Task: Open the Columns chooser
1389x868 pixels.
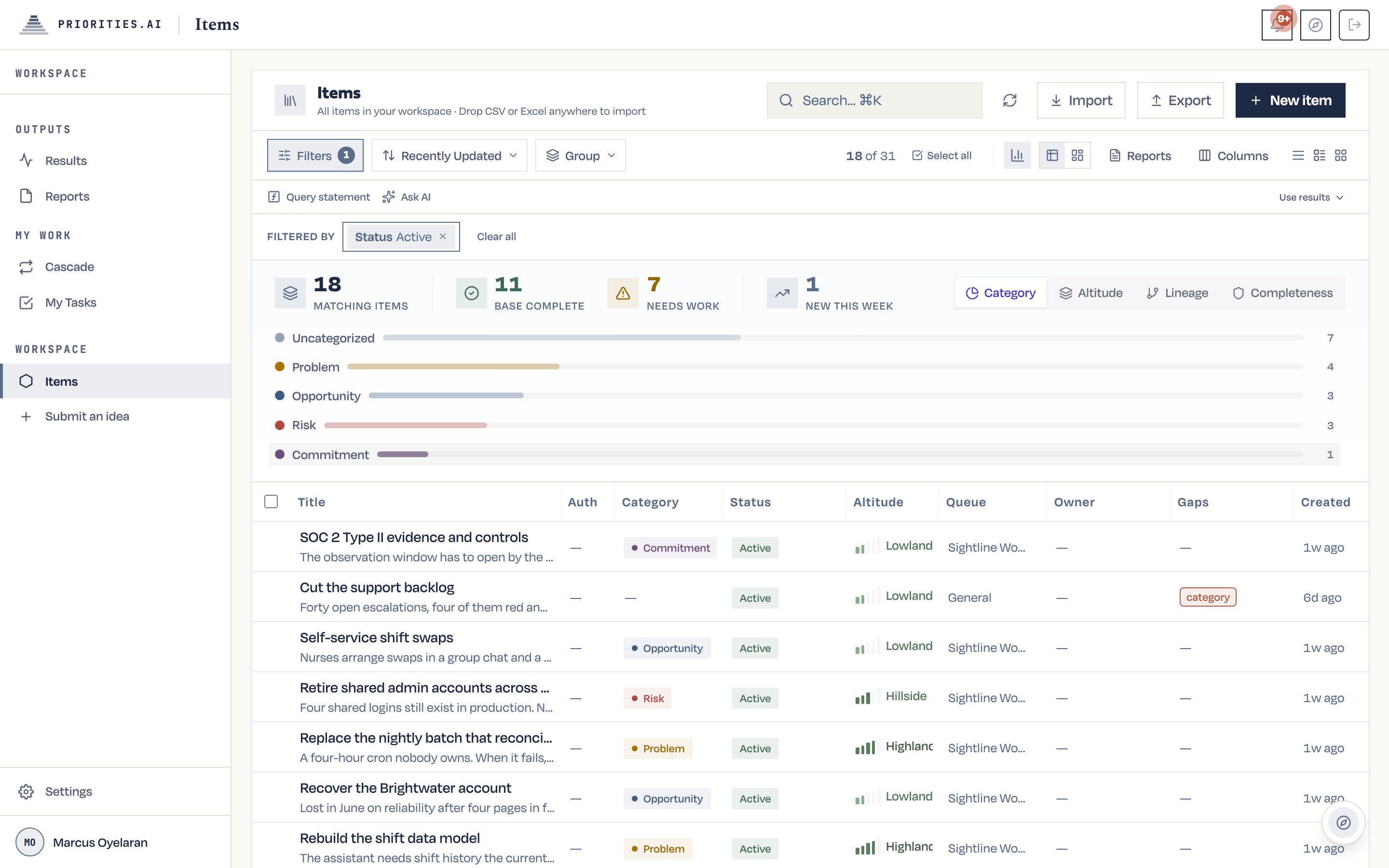Action: 1233,156
